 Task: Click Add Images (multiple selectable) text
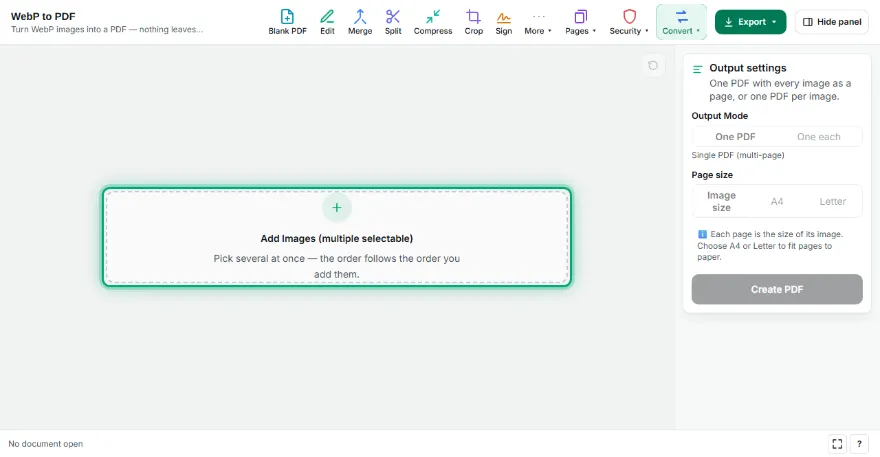click(x=337, y=239)
